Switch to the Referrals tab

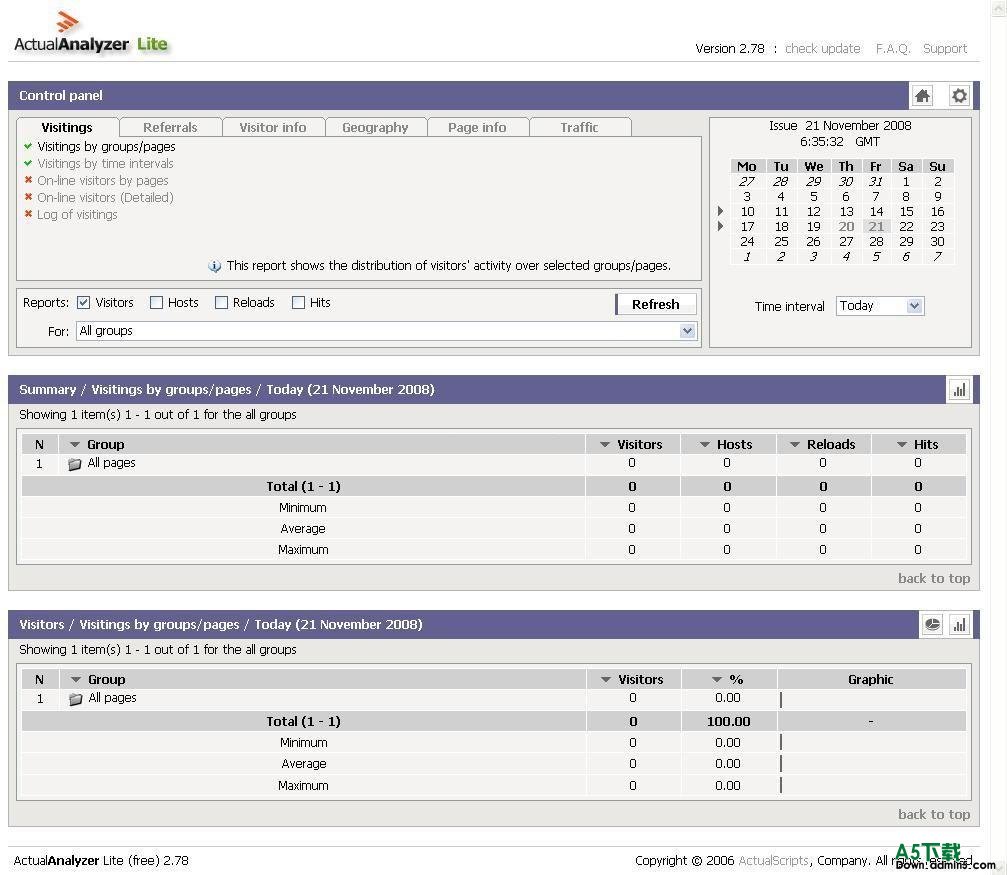click(170, 127)
